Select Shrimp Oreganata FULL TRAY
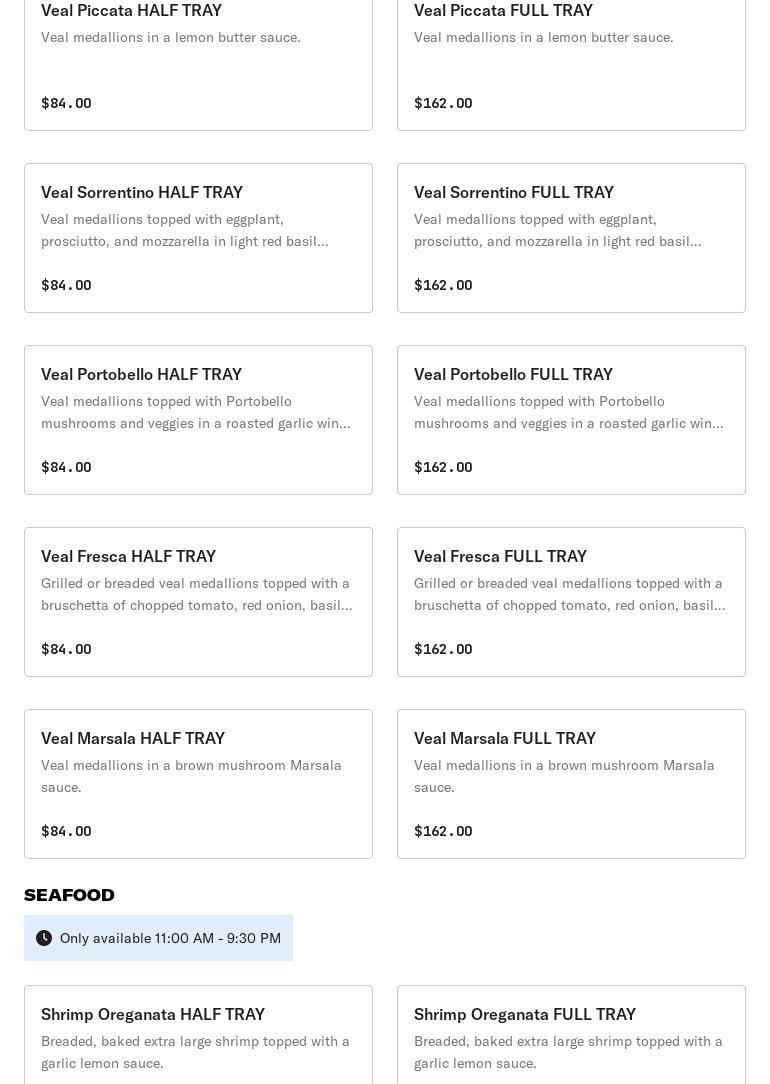The image size is (770, 1084). (571, 1035)
